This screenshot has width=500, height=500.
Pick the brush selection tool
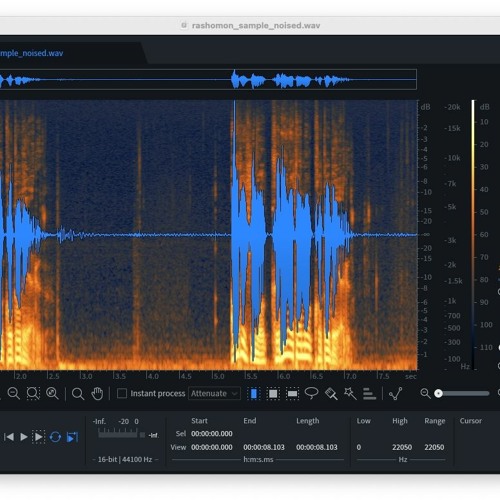[331, 394]
